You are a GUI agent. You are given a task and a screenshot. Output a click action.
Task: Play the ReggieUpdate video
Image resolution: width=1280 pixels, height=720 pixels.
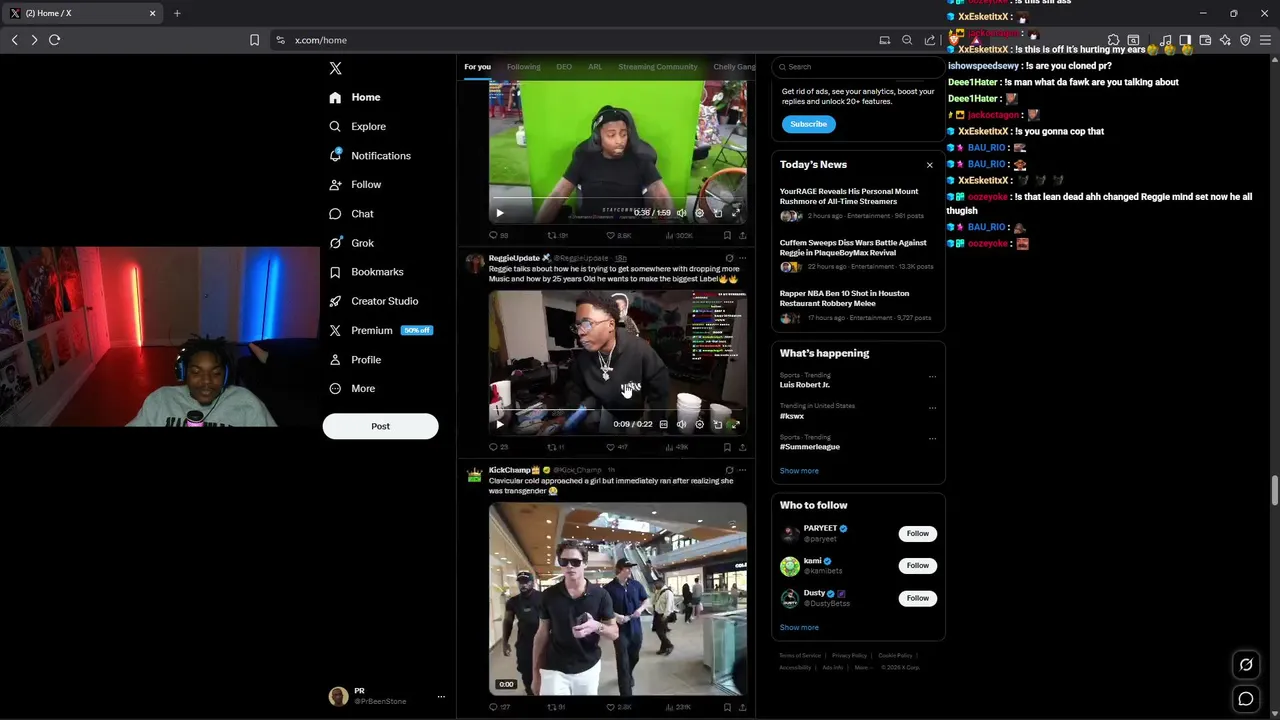pos(500,424)
